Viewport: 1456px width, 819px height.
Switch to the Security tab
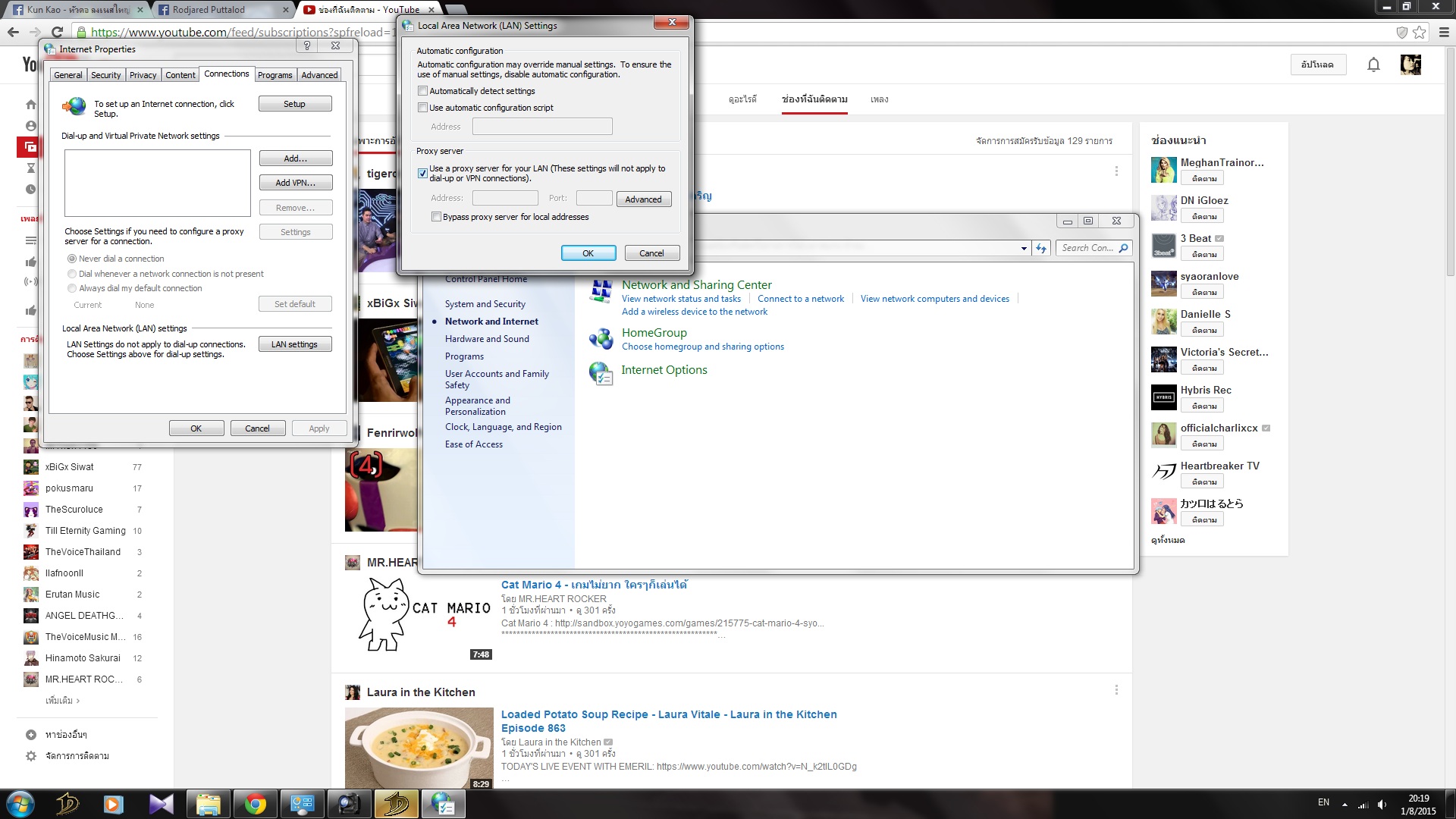coord(105,75)
